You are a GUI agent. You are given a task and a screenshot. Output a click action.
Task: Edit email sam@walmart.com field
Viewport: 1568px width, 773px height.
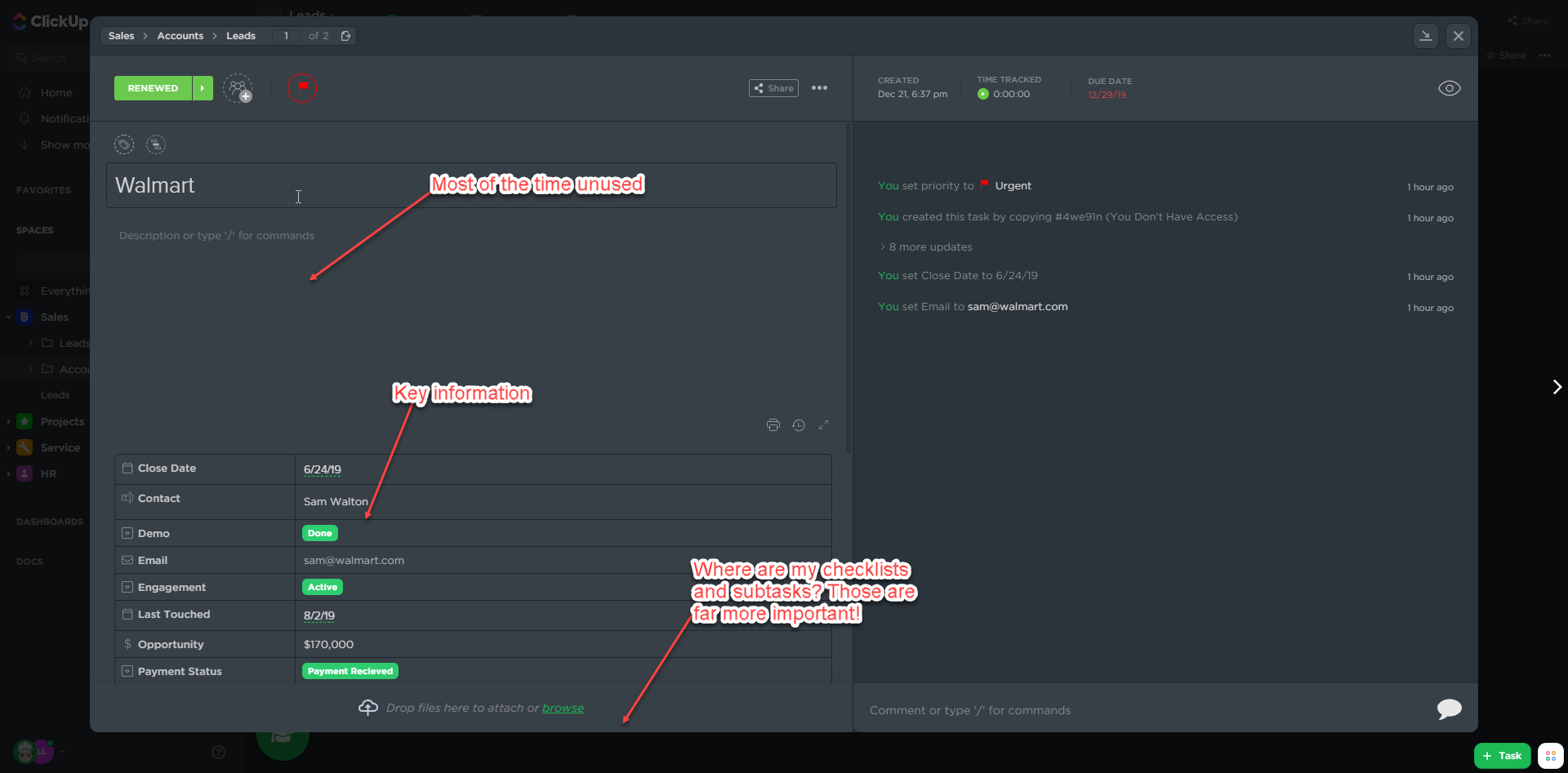(x=354, y=560)
